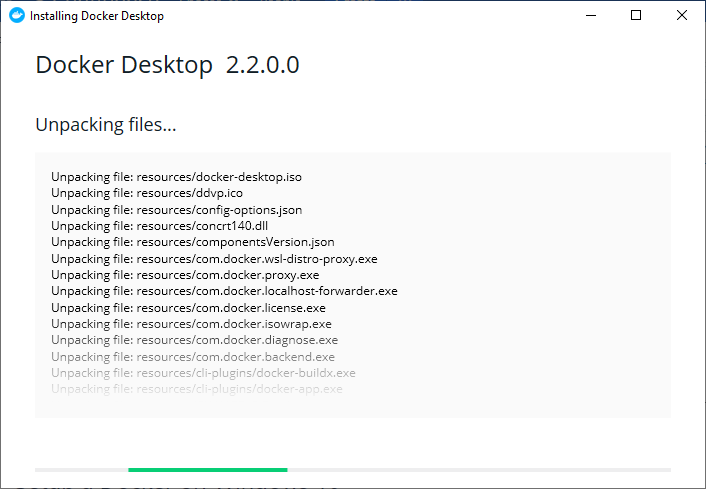This screenshot has width=706, height=489.
Task: Click the com.docker.isowrap.exe entry
Action: point(191,324)
